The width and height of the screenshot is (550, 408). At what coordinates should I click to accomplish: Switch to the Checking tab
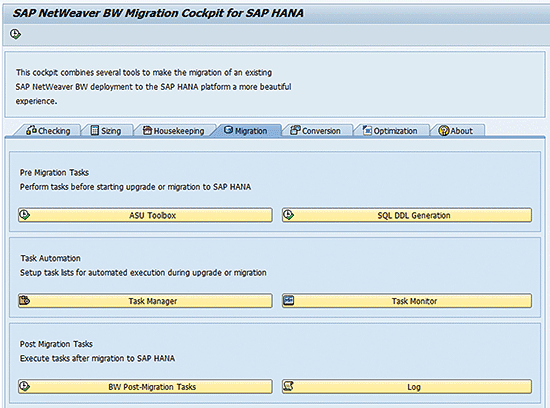48,131
